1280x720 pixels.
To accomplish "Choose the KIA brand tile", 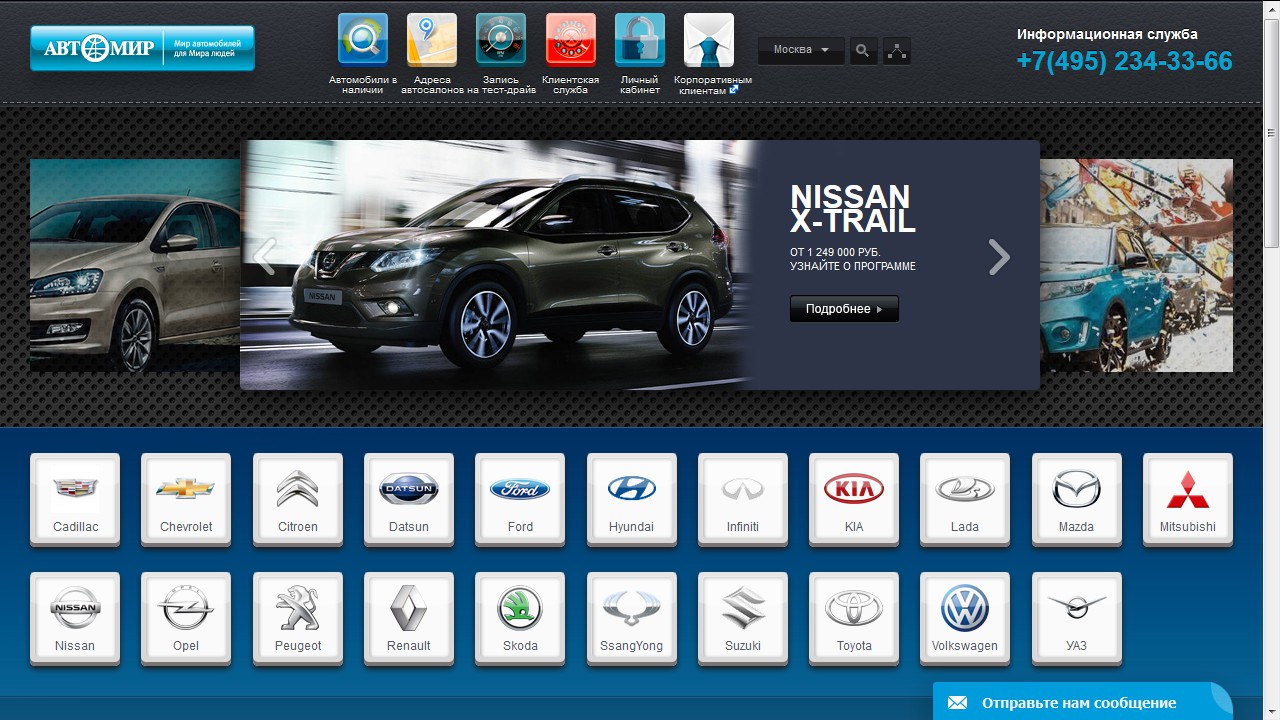I will 854,500.
